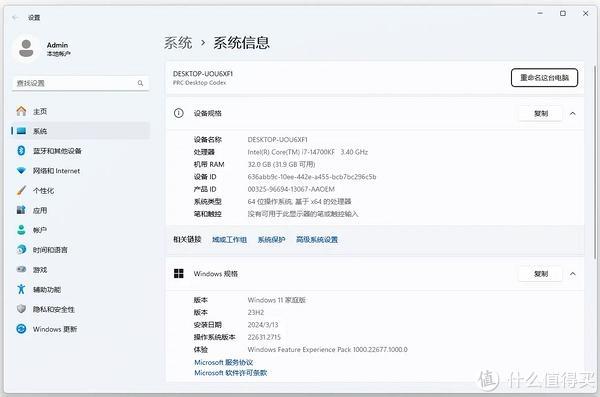Click the 23H2 version value

[x=256, y=312]
